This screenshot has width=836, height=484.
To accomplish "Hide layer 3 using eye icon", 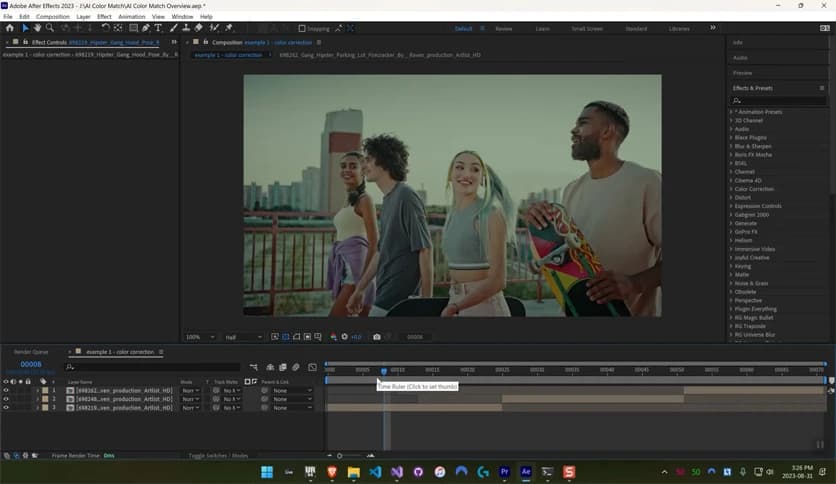I will [6, 408].
